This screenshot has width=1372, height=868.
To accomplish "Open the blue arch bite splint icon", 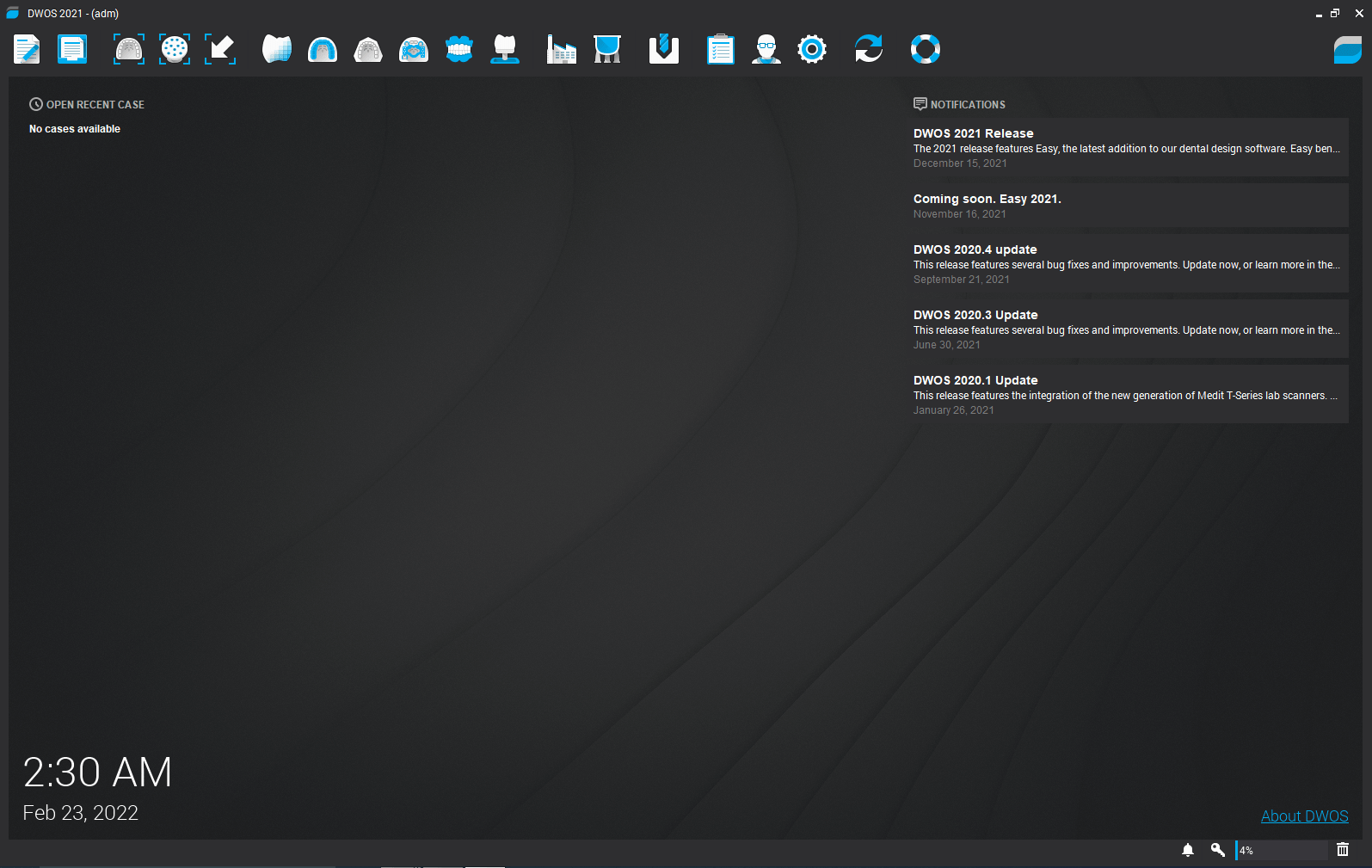I will (323, 49).
